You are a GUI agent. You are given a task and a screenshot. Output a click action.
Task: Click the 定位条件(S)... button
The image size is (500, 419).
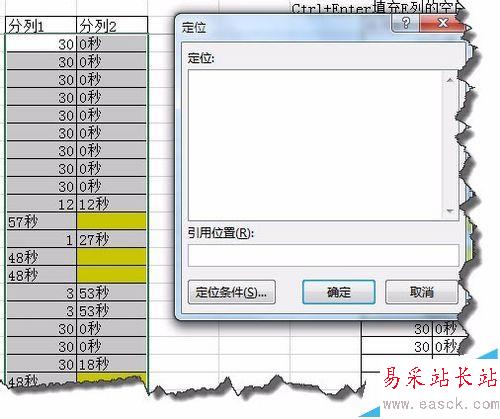(232, 292)
